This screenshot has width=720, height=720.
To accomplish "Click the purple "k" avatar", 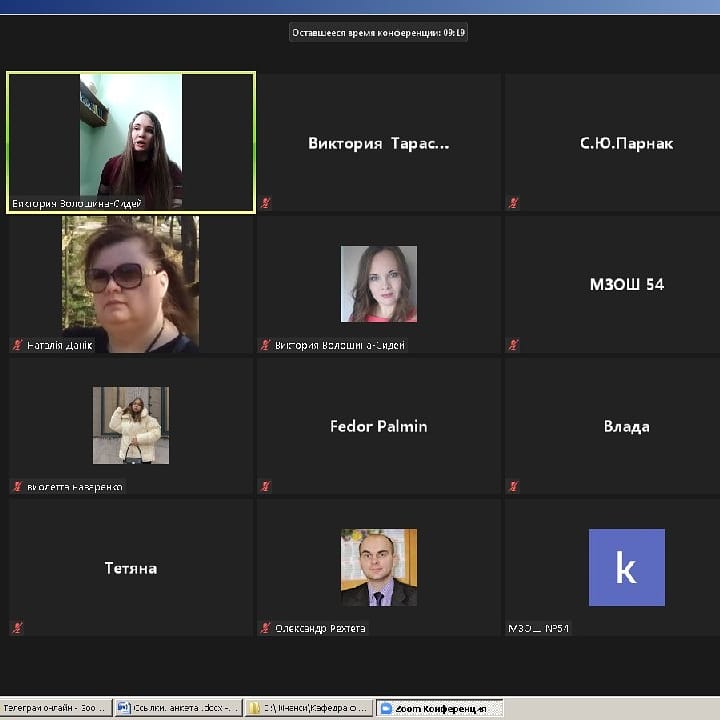I will coord(626,567).
